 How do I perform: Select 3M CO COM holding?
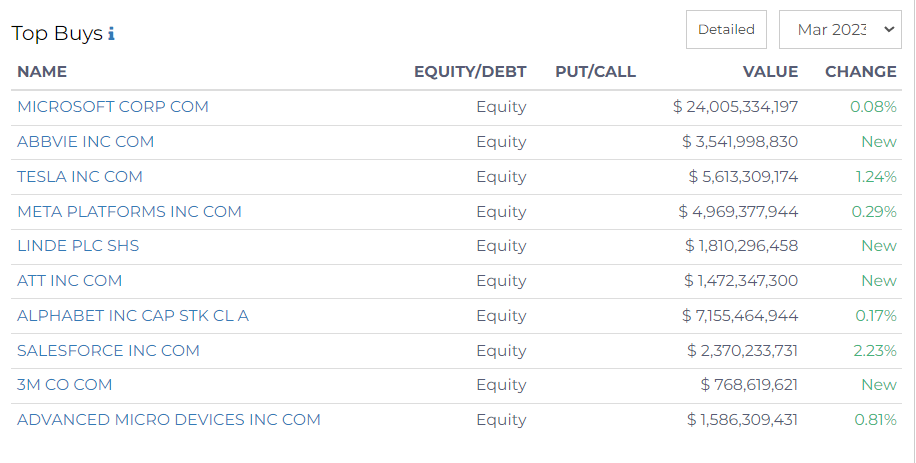point(64,385)
